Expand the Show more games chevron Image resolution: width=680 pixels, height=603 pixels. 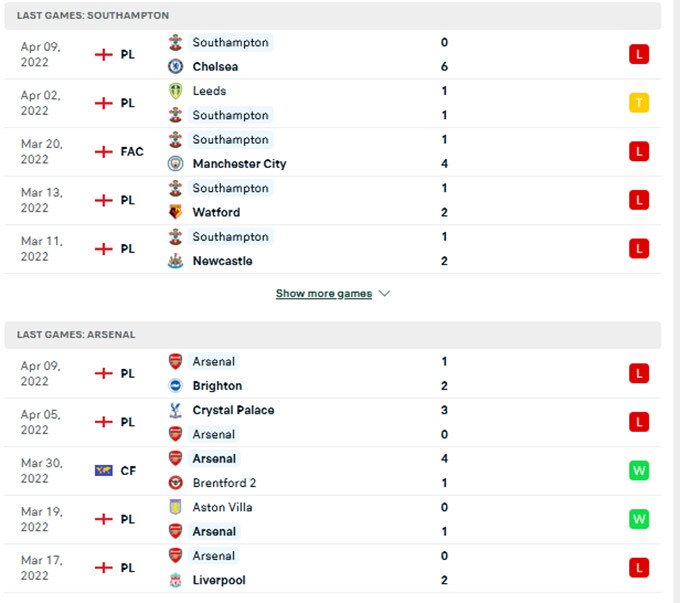click(385, 294)
